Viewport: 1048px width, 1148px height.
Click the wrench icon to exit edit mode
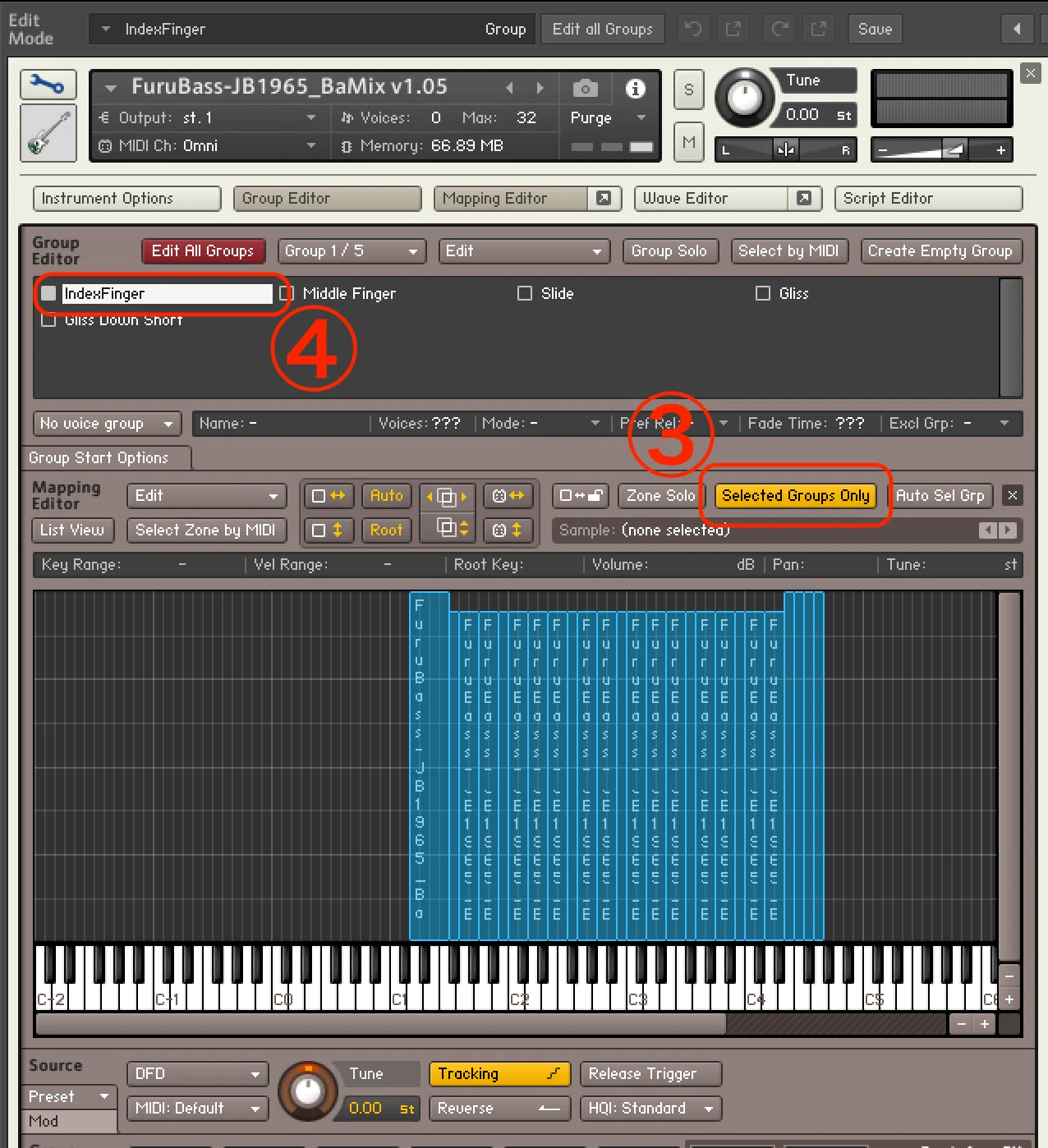48,85
